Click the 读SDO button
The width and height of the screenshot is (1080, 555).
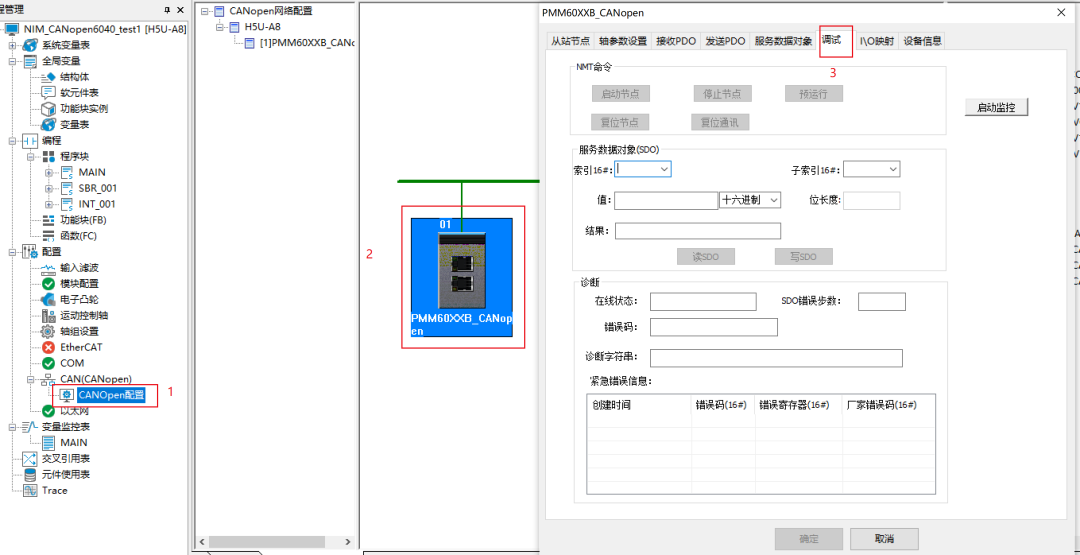point(705,257)
